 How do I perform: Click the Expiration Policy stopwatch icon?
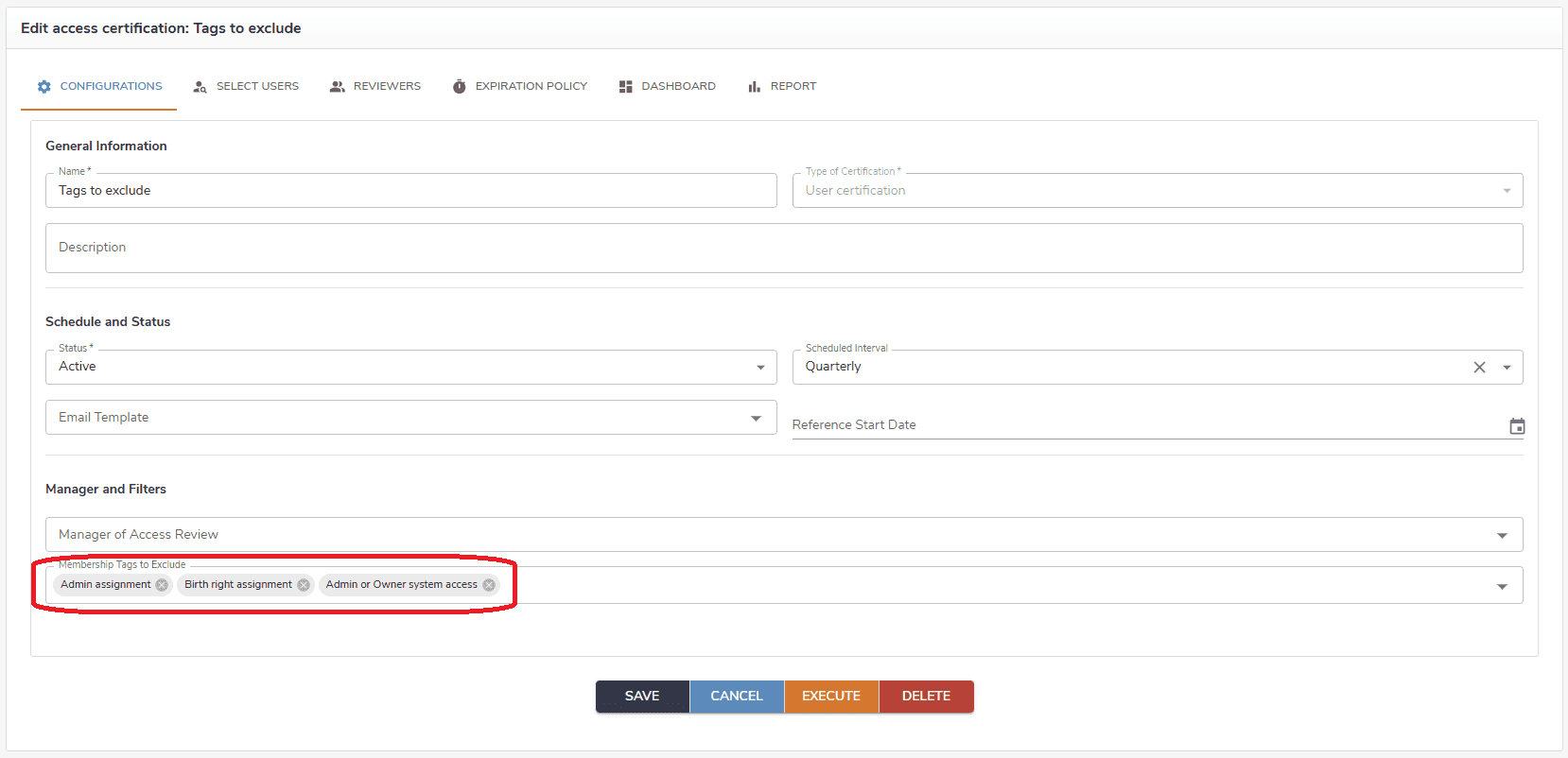pyautogui.click(x=460, y=87)
